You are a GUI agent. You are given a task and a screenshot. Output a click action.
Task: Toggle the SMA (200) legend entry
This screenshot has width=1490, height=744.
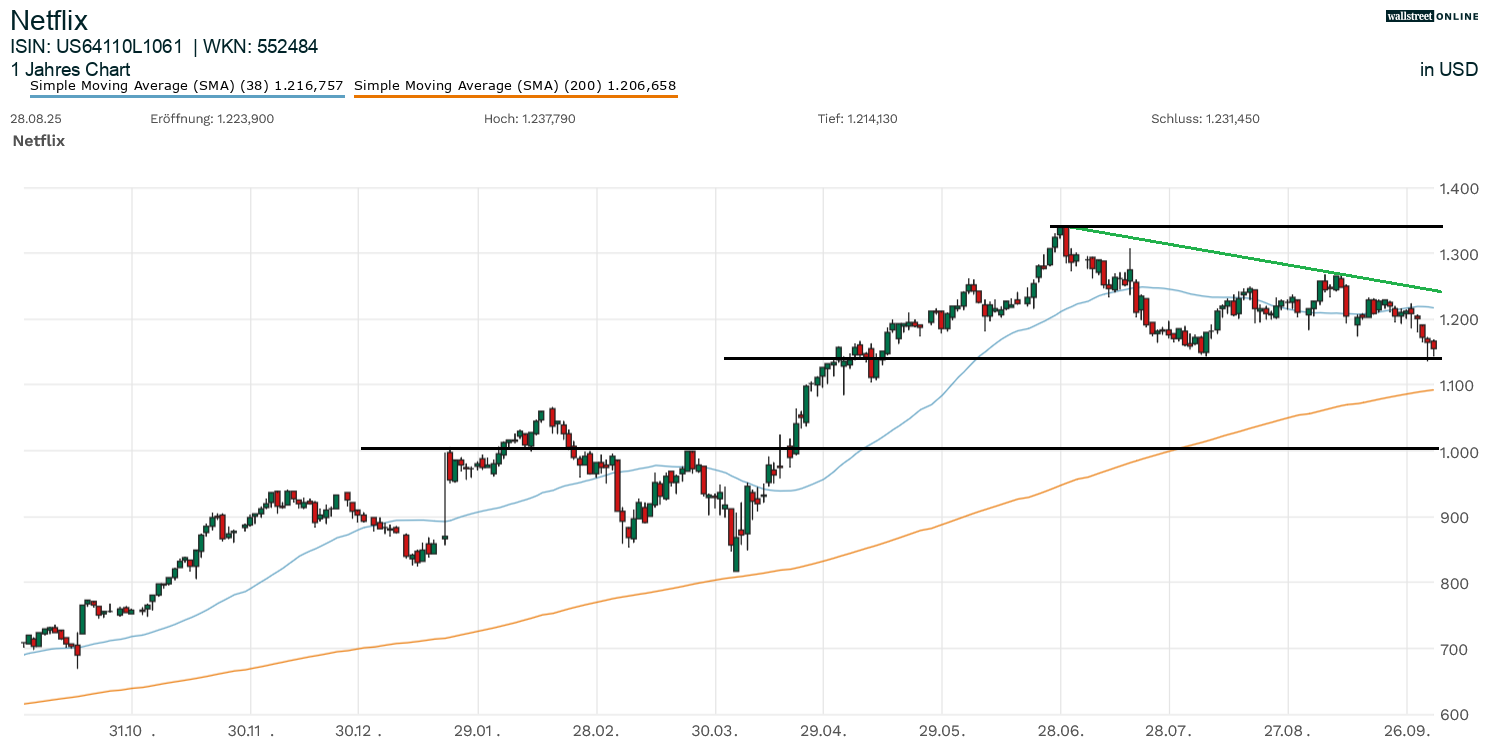[x=515, y=86]
